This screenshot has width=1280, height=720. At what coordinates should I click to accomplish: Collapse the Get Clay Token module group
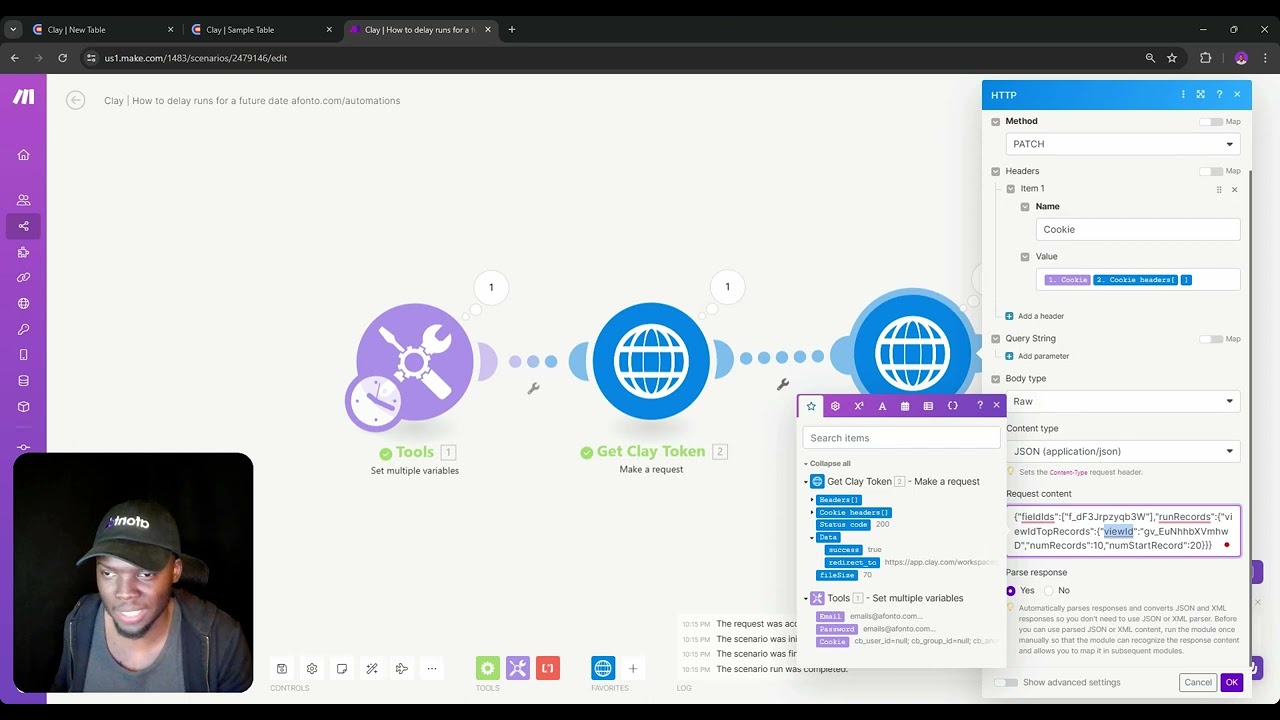[x=806, y=482]
